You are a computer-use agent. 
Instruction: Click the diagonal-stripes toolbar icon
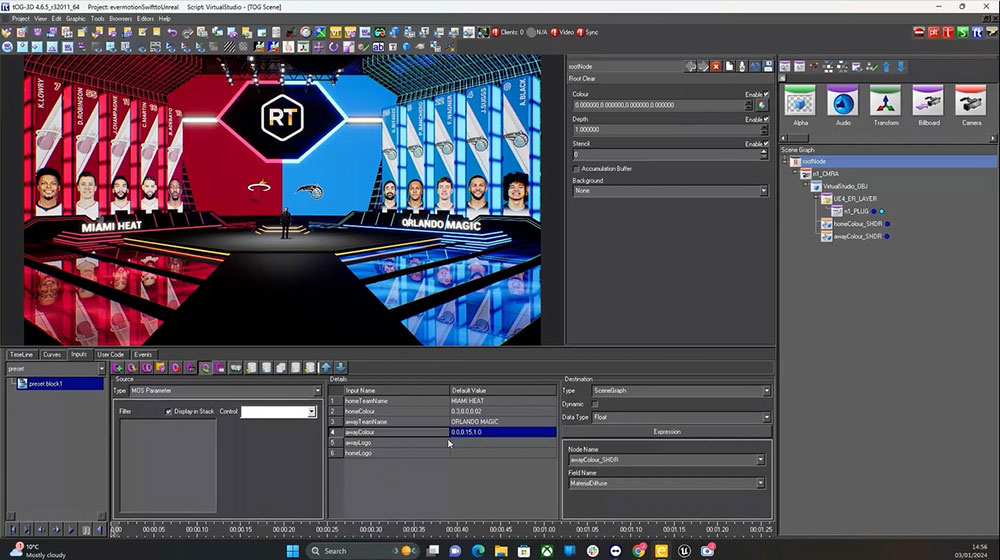(229, 47)
